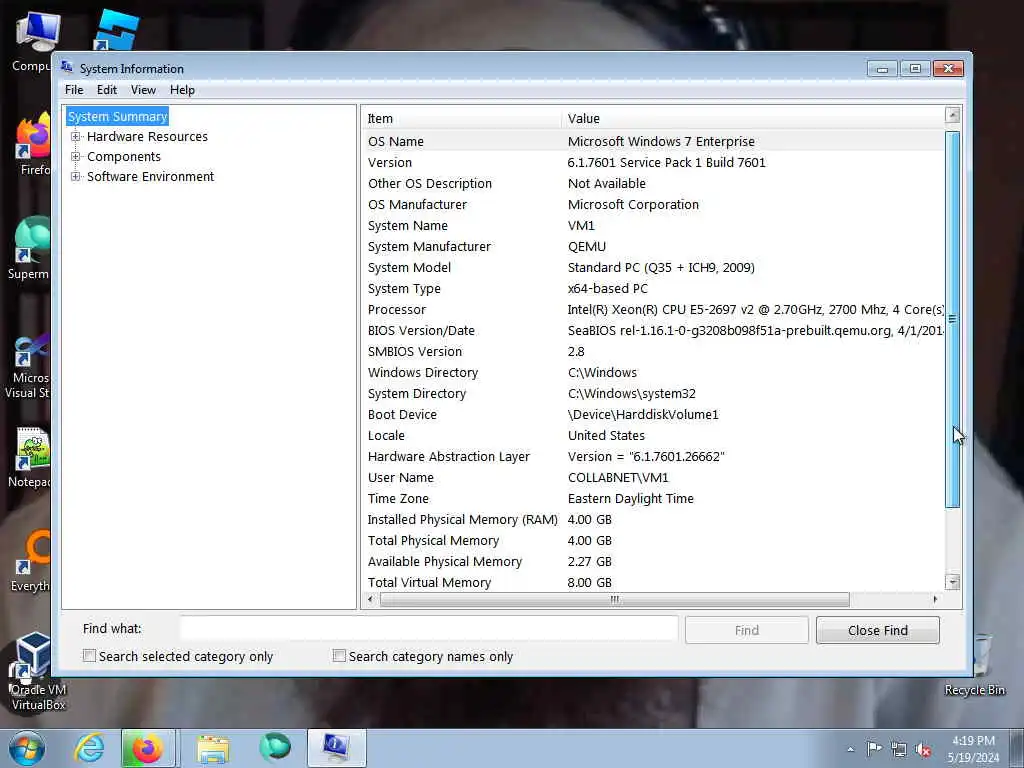Click the muted volume tray icon
The image size is (1024, 768).
pos(923,750)
